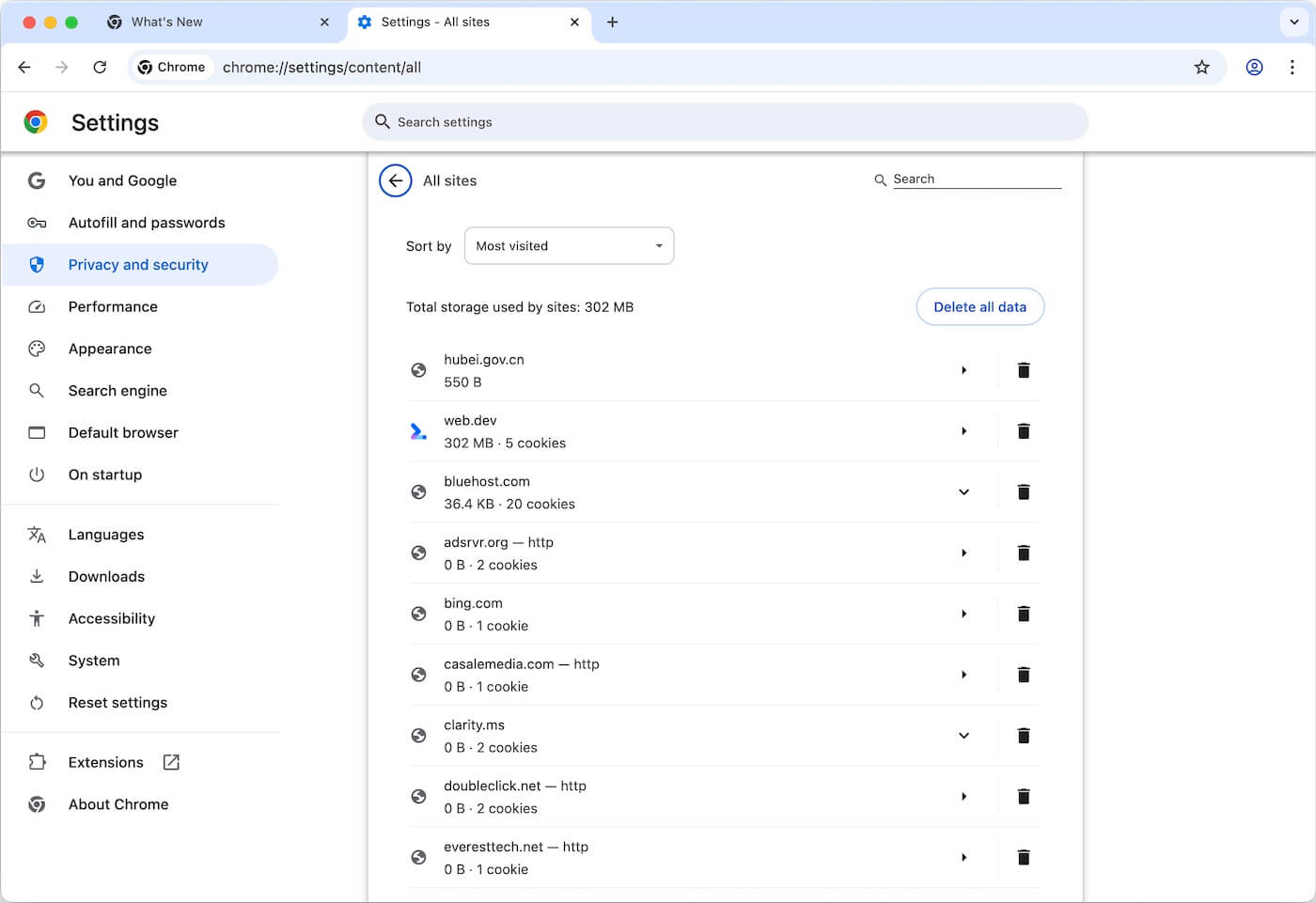The height and width of the screenshot is (903, 1316).
Task: Expand casalemedia.com site details arrow
Action: pos(963,675)
